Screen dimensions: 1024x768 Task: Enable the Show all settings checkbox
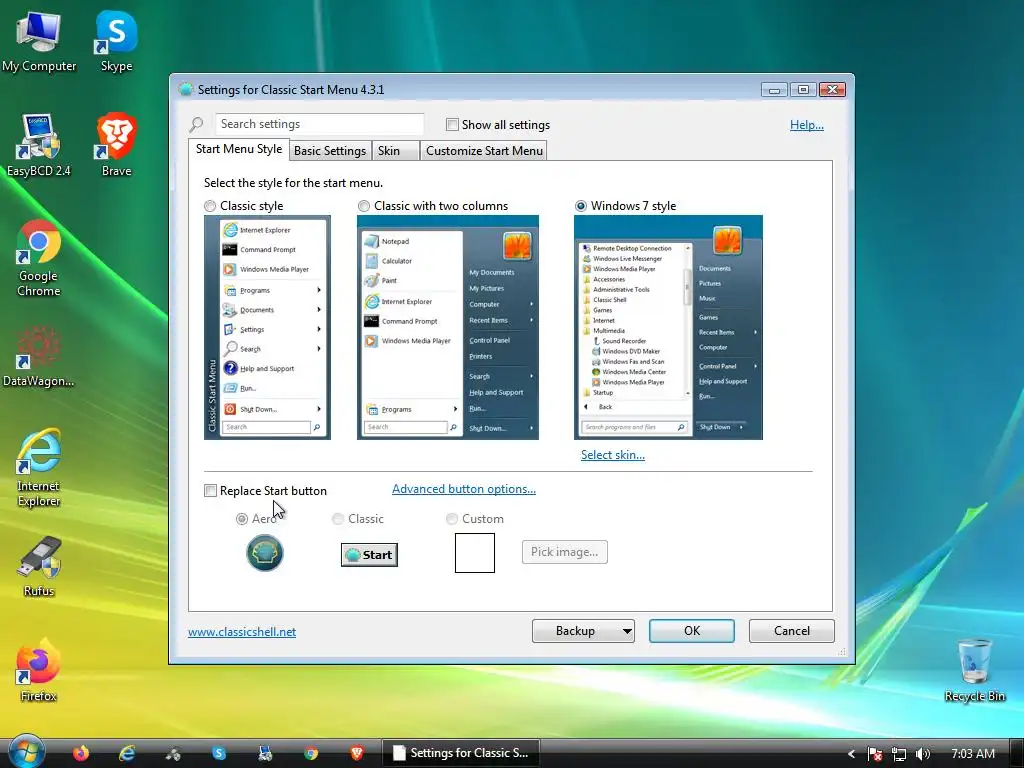pyautogui.click(x=452, y=124)
